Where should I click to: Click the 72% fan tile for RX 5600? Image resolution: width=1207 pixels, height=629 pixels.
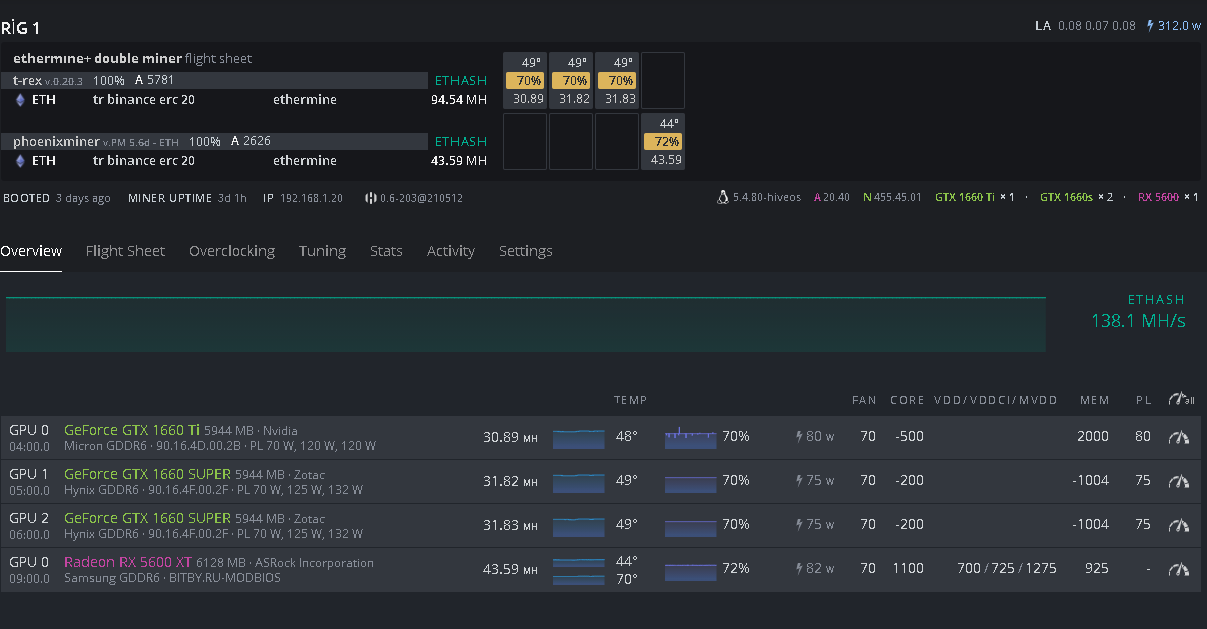(x=663, y=142)
